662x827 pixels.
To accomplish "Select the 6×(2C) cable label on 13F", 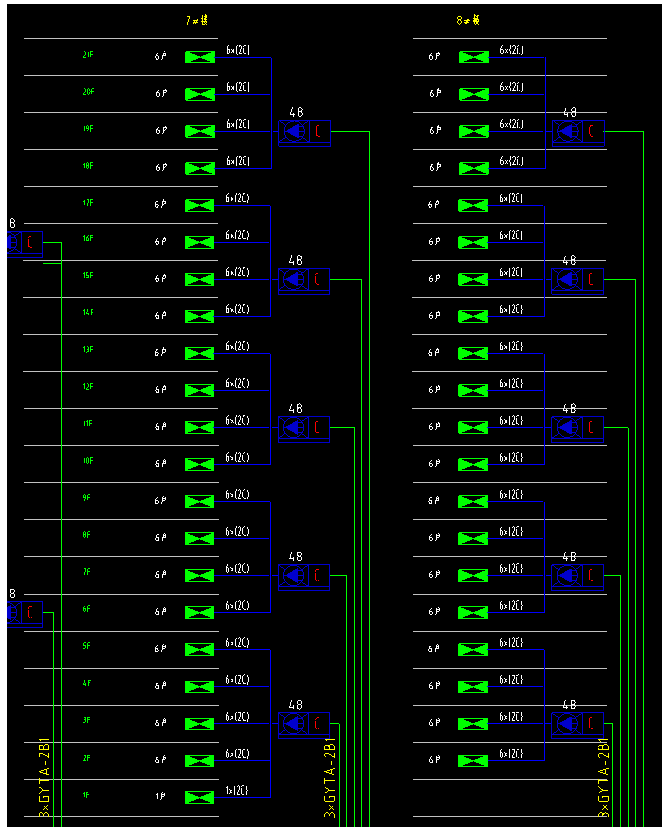I will [x=237, y=346].
